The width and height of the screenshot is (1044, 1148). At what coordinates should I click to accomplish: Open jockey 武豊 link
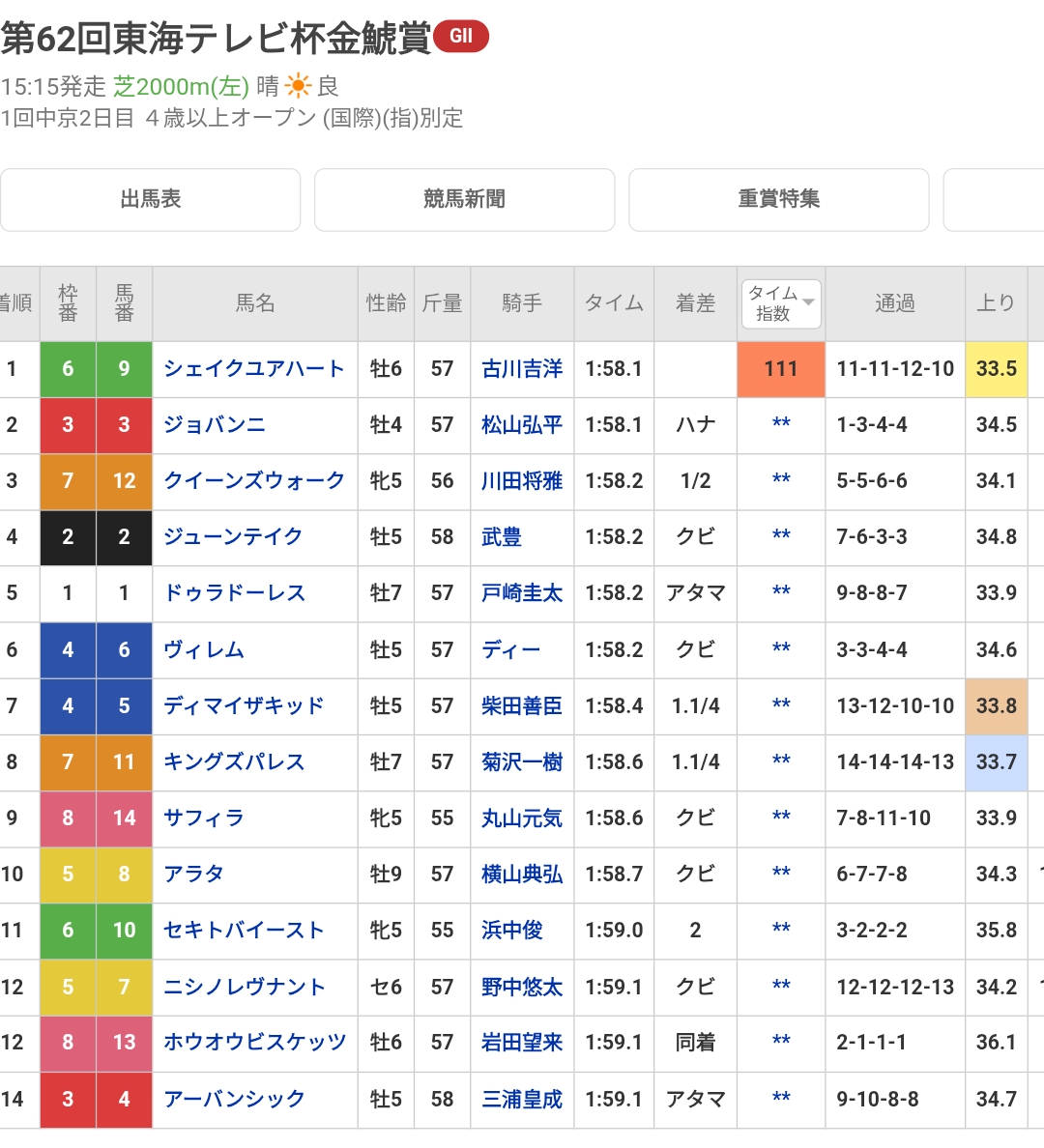click(x=501, y=537)
